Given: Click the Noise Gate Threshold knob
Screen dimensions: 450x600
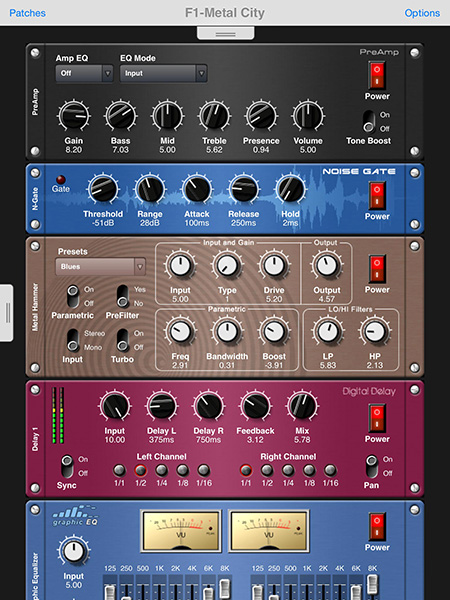Looking at the screenshot, I should (x=103, y=189).
